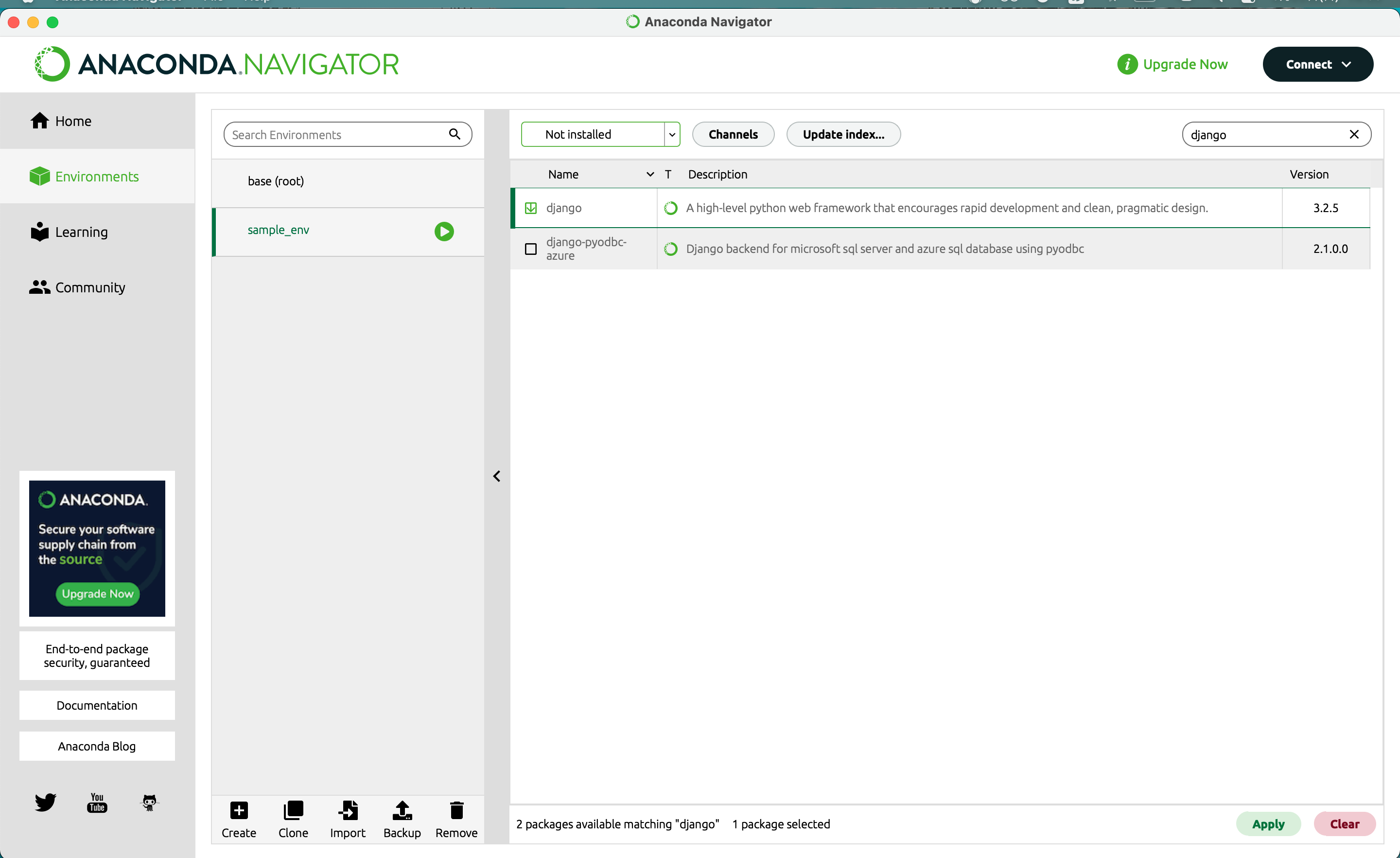
Task: Click the Remove environment trash icon
Action: (x=456, y=810)
